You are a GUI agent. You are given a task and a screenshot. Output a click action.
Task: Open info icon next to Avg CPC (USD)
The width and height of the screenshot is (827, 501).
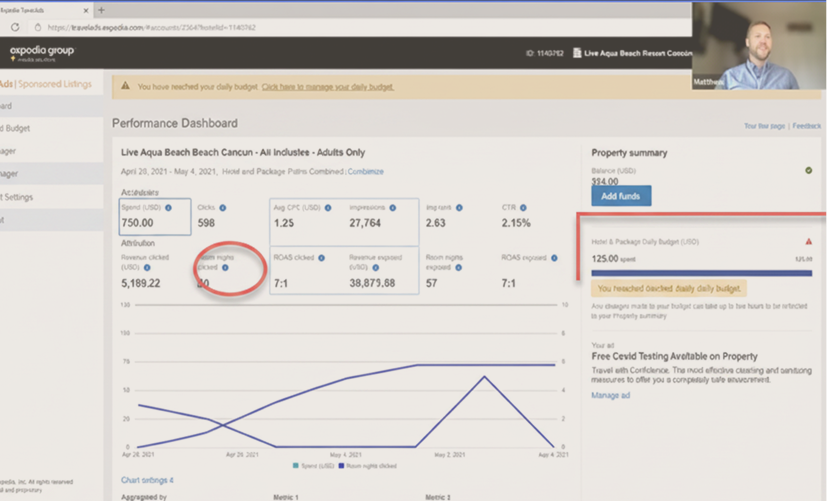[328, 208]
